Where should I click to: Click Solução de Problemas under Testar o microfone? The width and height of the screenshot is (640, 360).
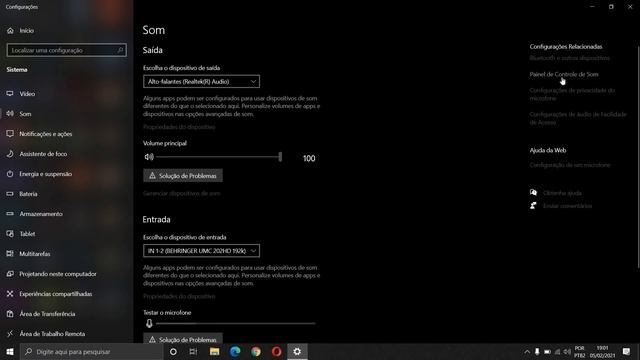coord(183,339)
